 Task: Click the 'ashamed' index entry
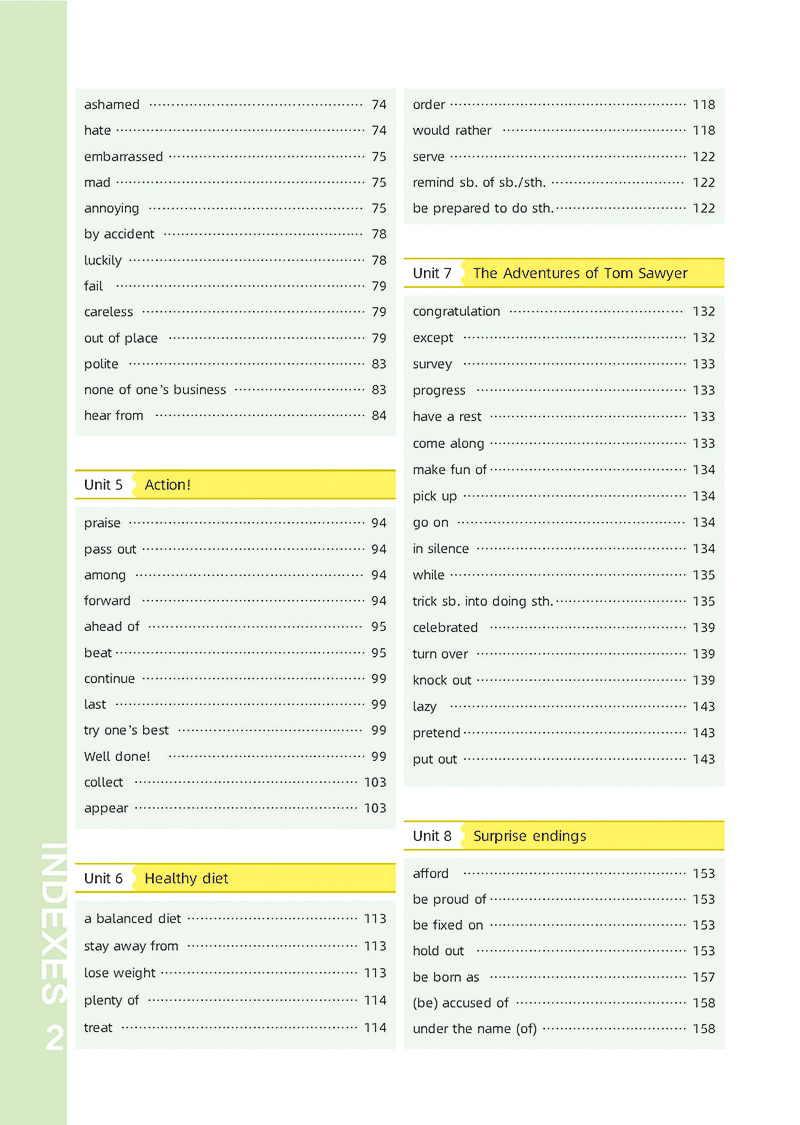[112, 105]
